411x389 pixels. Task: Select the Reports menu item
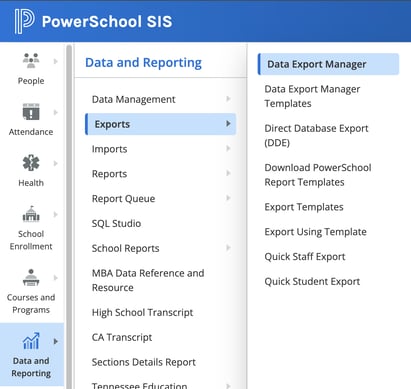(109, 174)
